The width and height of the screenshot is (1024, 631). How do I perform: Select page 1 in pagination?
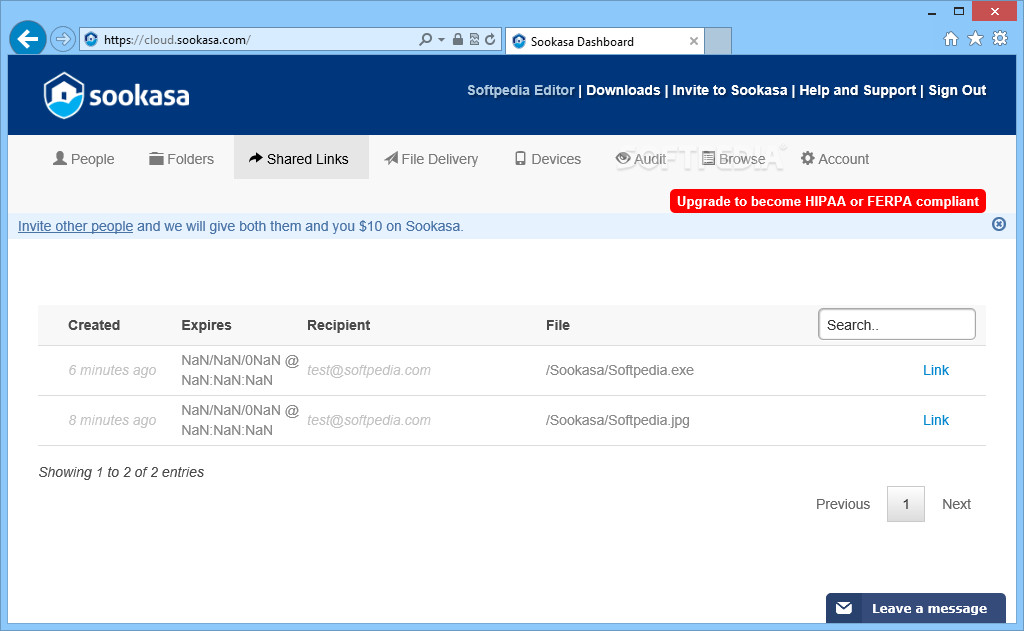[905, 504]
